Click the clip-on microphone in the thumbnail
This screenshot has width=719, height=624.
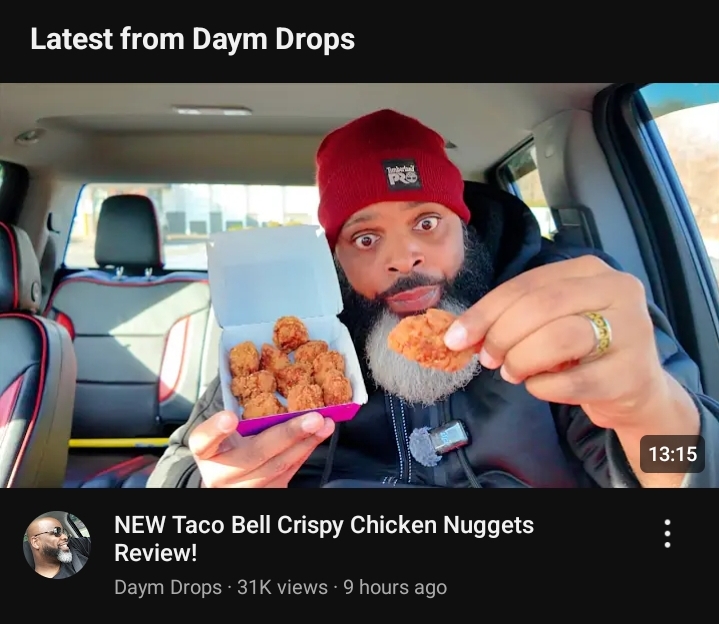click(x=439, y=443)
